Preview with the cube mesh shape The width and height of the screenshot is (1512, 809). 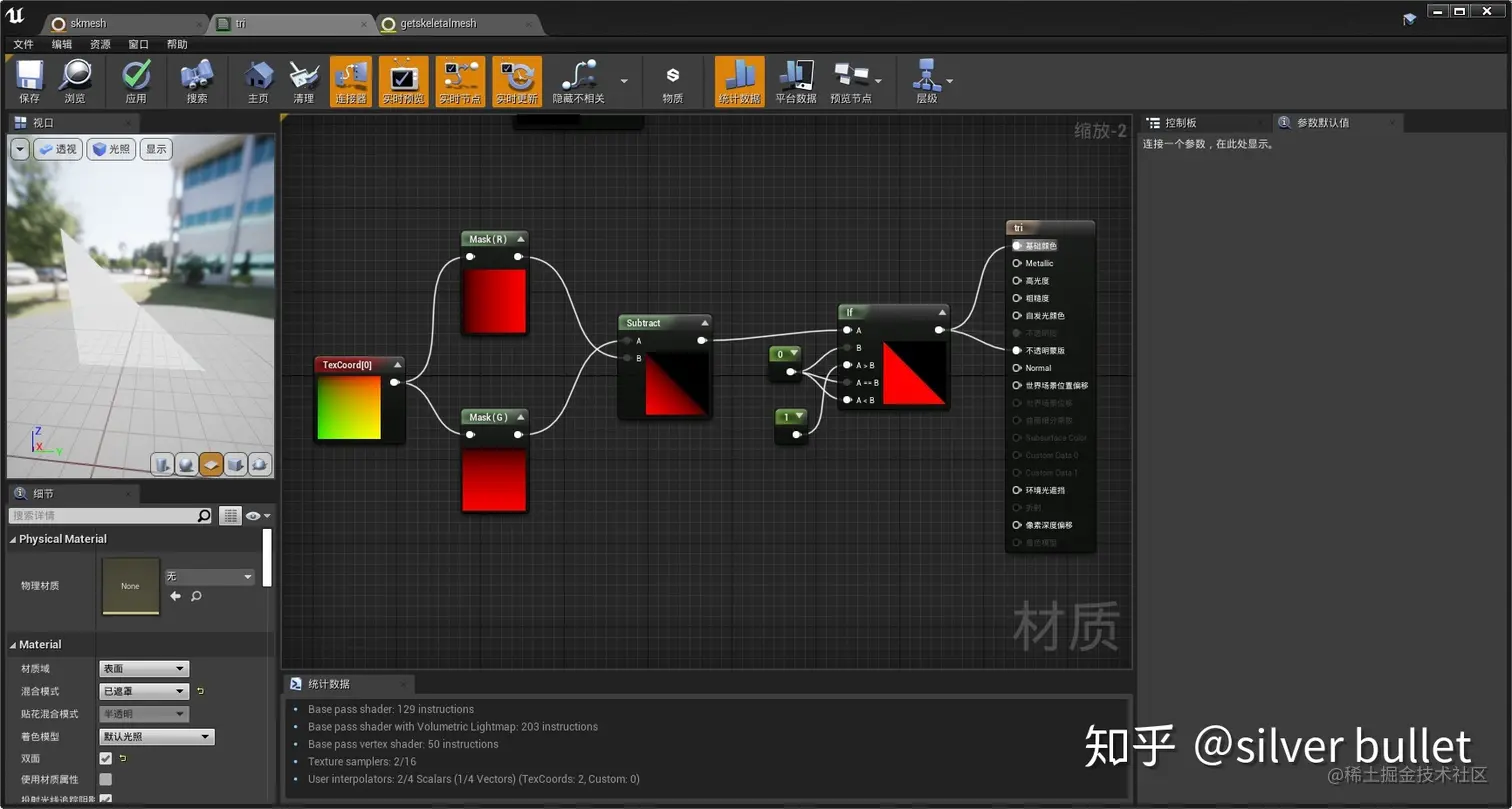pyautogui.click(x=235, y=464)
